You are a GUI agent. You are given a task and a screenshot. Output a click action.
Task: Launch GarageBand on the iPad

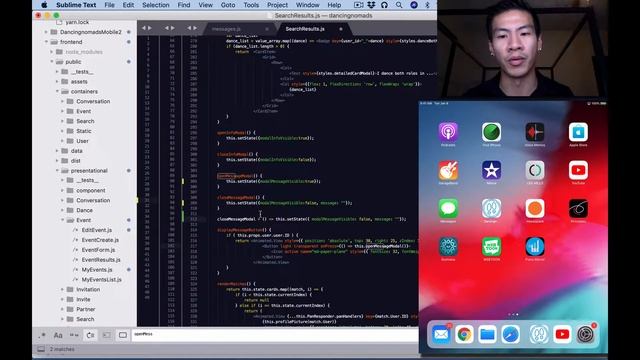[448, 170]
